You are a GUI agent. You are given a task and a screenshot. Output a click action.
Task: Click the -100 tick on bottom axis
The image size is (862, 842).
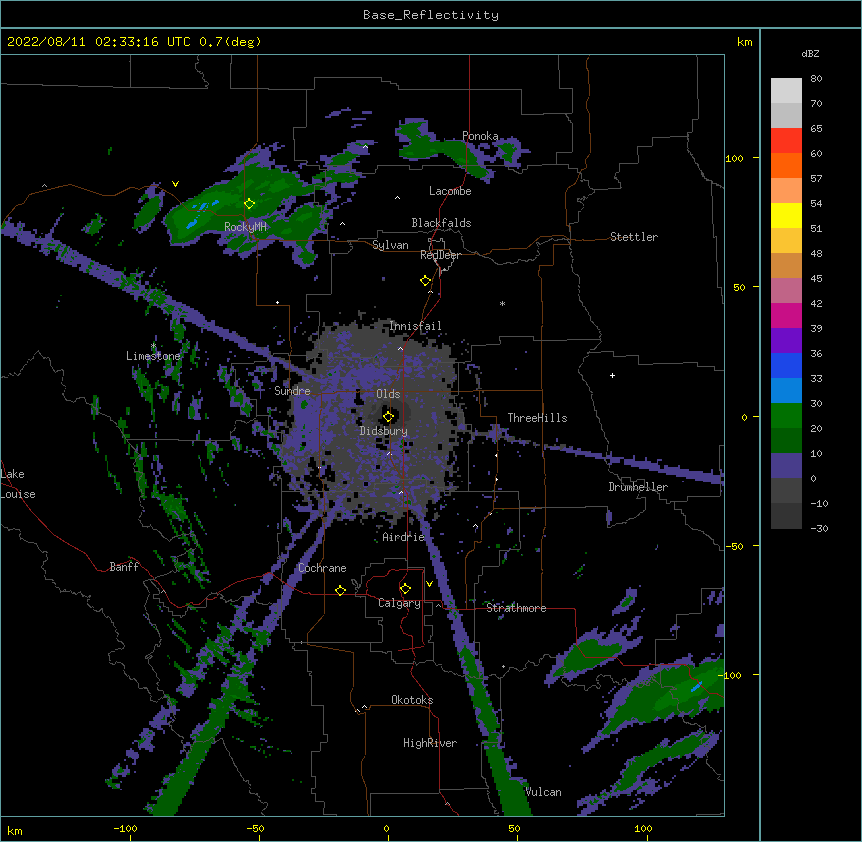click(125, 828)
